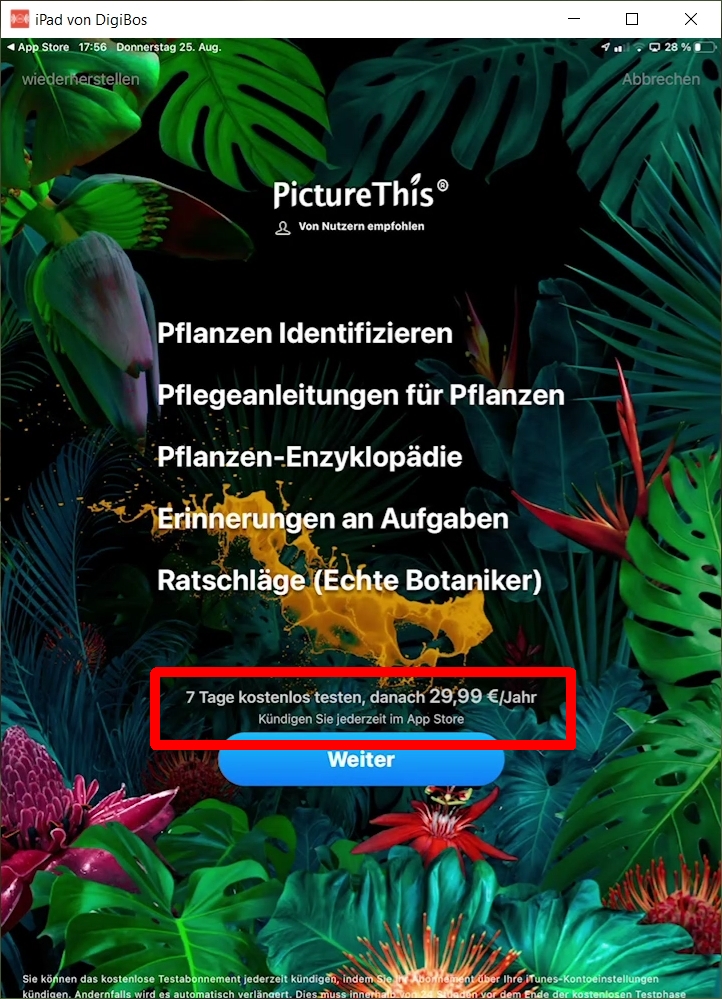This screenshot has height=999, width=722.
Task: Select the Pflanzen Identifizieren feature text
Action: point(305,333)
